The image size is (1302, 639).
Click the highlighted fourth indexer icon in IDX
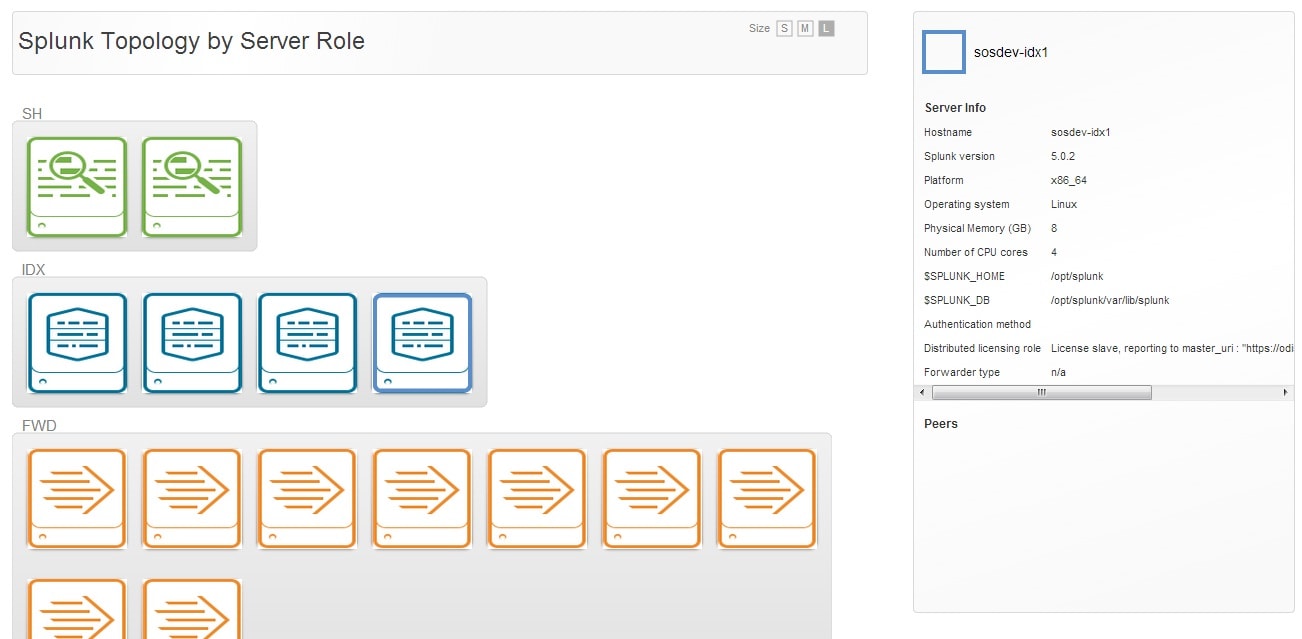[x=422, y=343]
